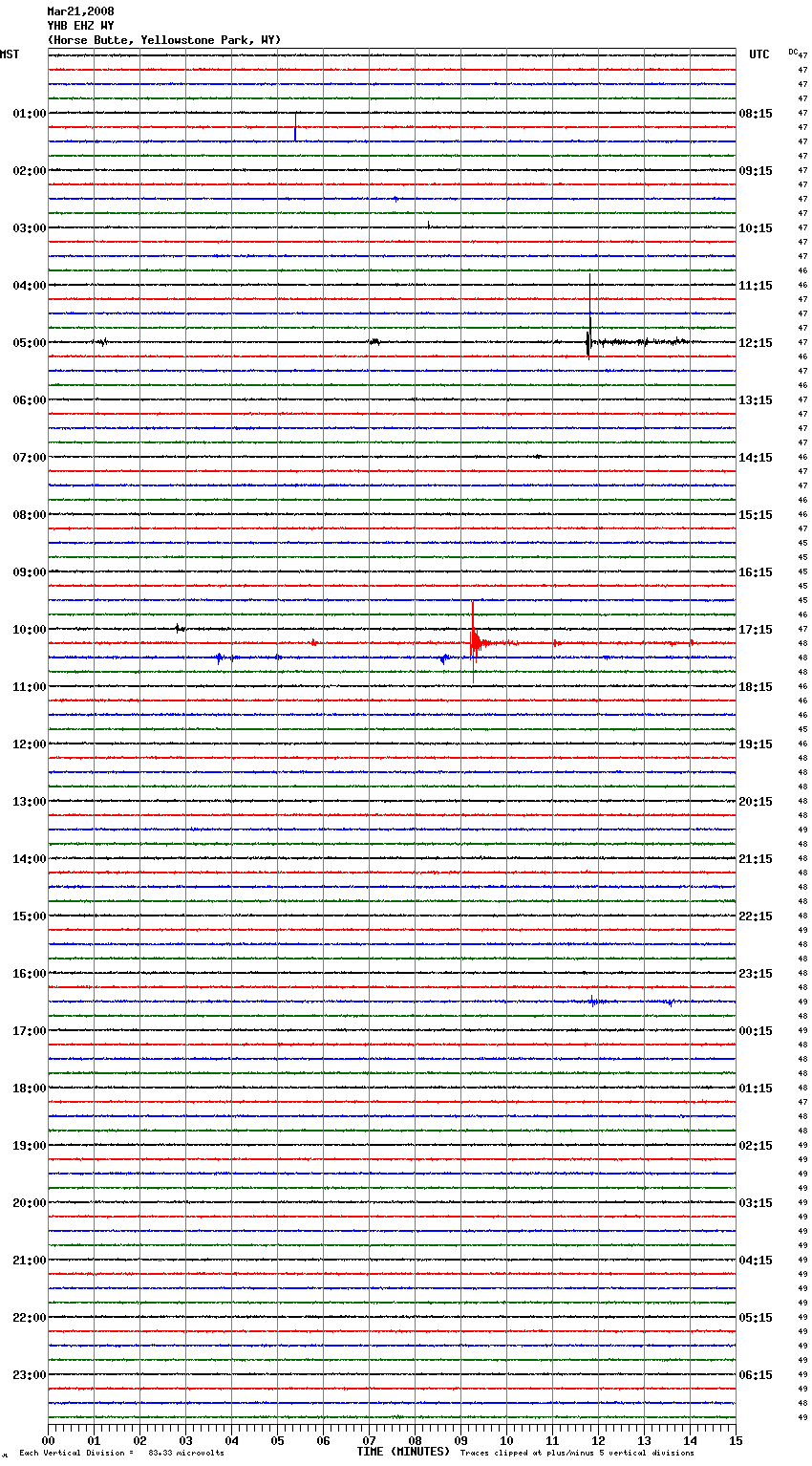
Task: Click the MST timezone label
Action: tap(10, 54)
